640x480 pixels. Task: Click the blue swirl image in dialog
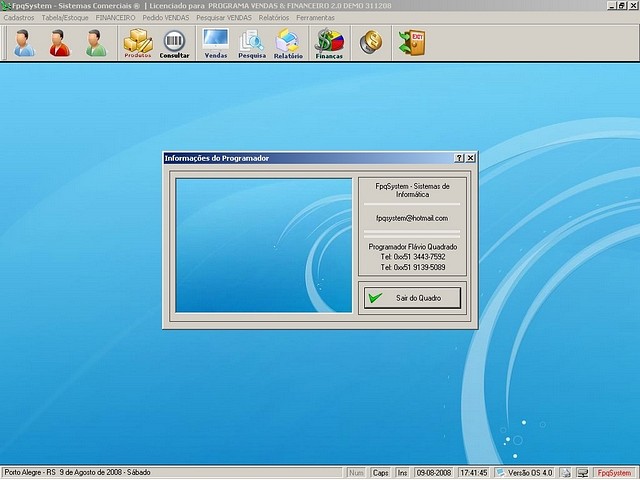coord(264,245)
